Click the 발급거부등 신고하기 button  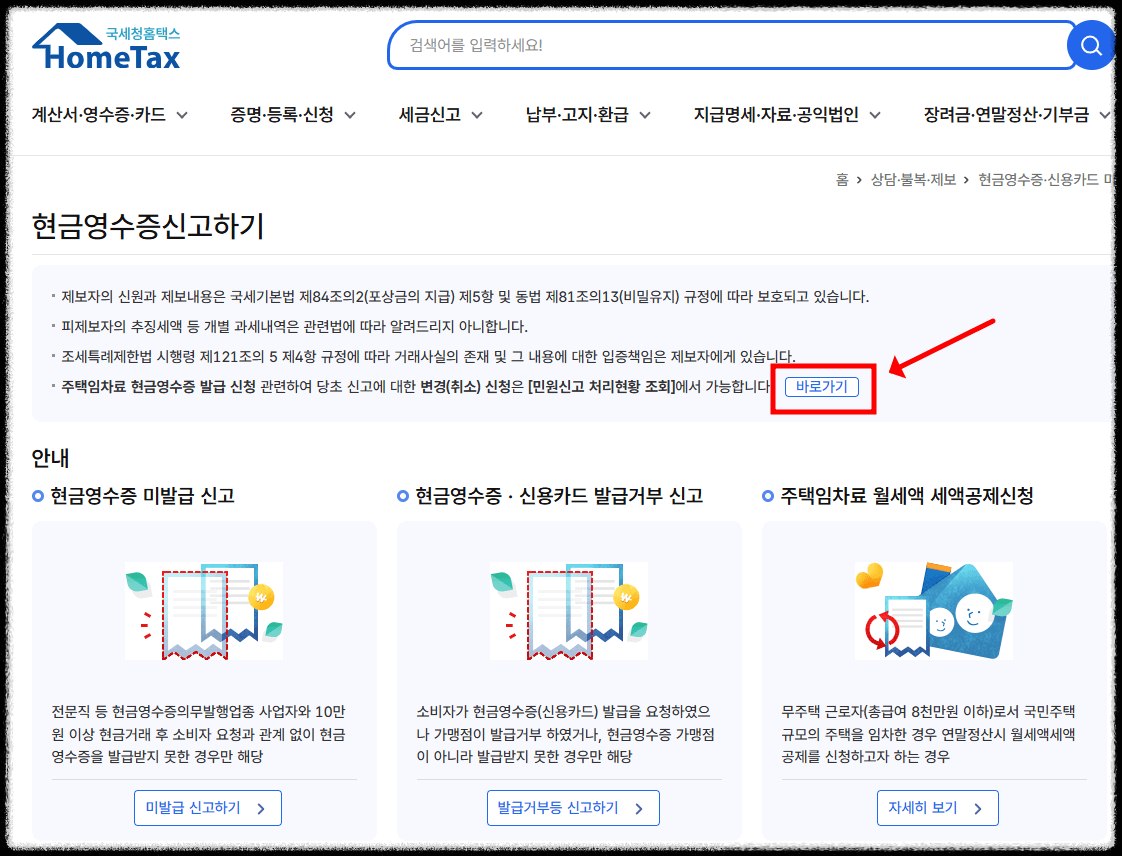pos(573,808)
